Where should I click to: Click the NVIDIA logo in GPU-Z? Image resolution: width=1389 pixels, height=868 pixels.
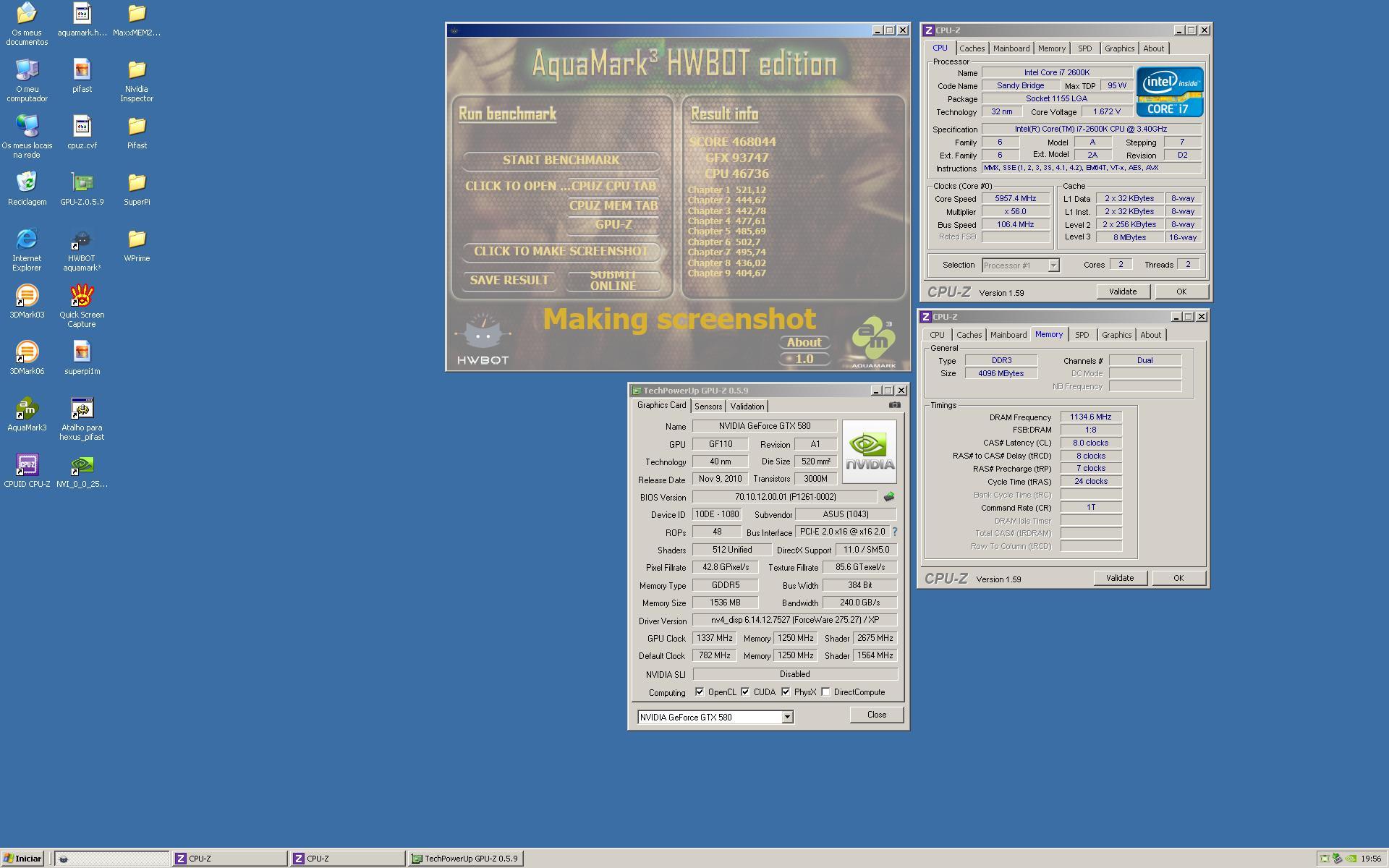click(x=869, y=452)
